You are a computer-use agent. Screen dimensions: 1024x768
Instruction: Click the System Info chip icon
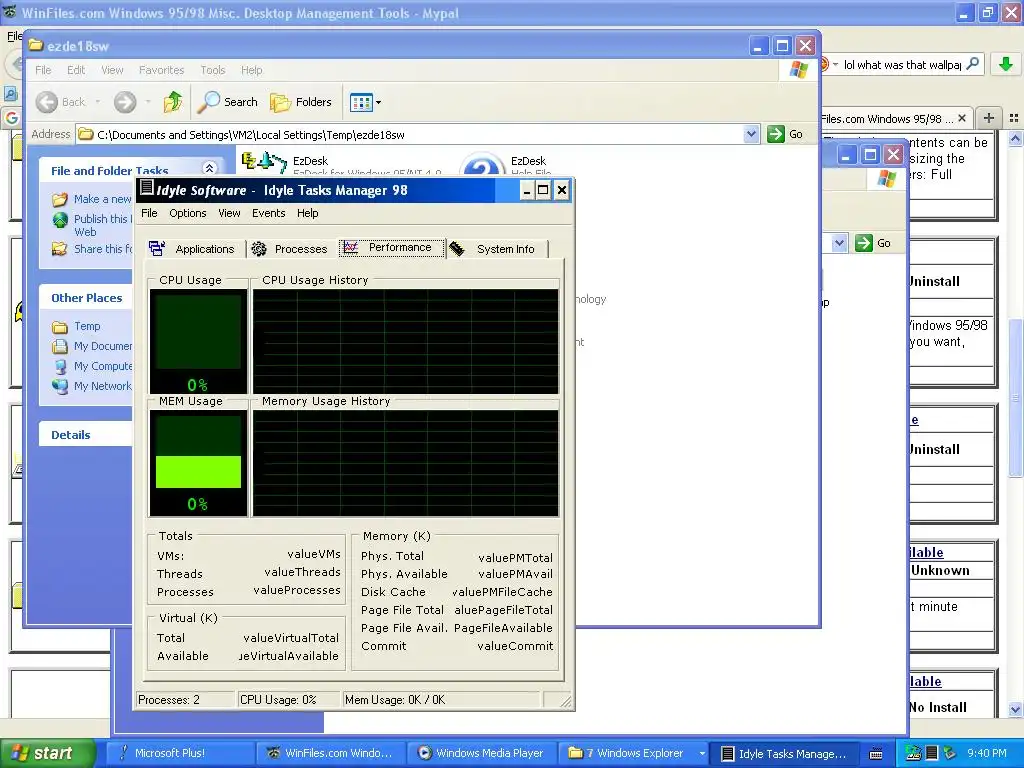457,248
